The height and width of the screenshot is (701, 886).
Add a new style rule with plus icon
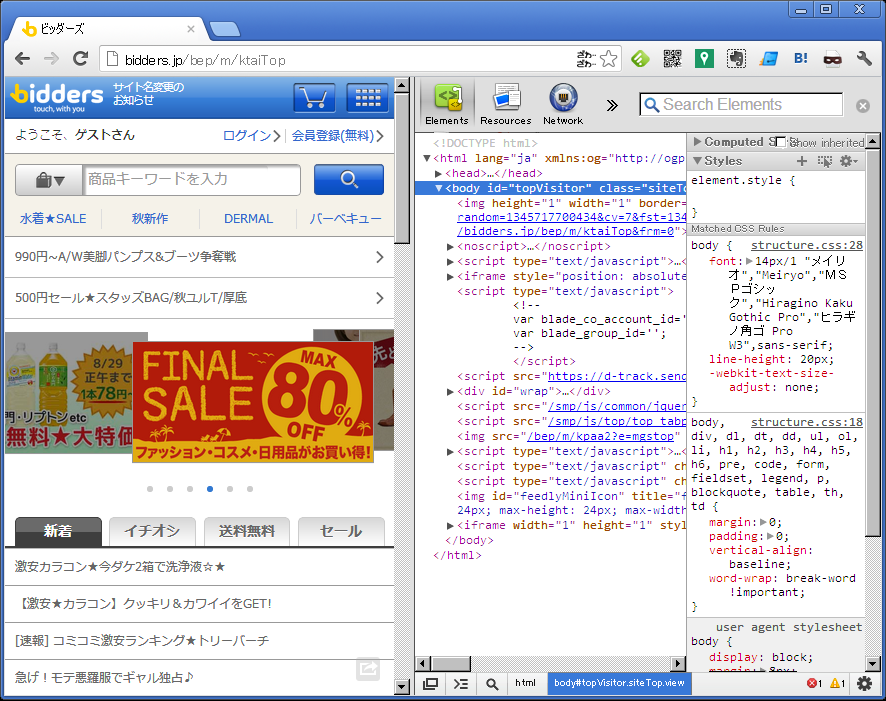click(x=801, y=161)
